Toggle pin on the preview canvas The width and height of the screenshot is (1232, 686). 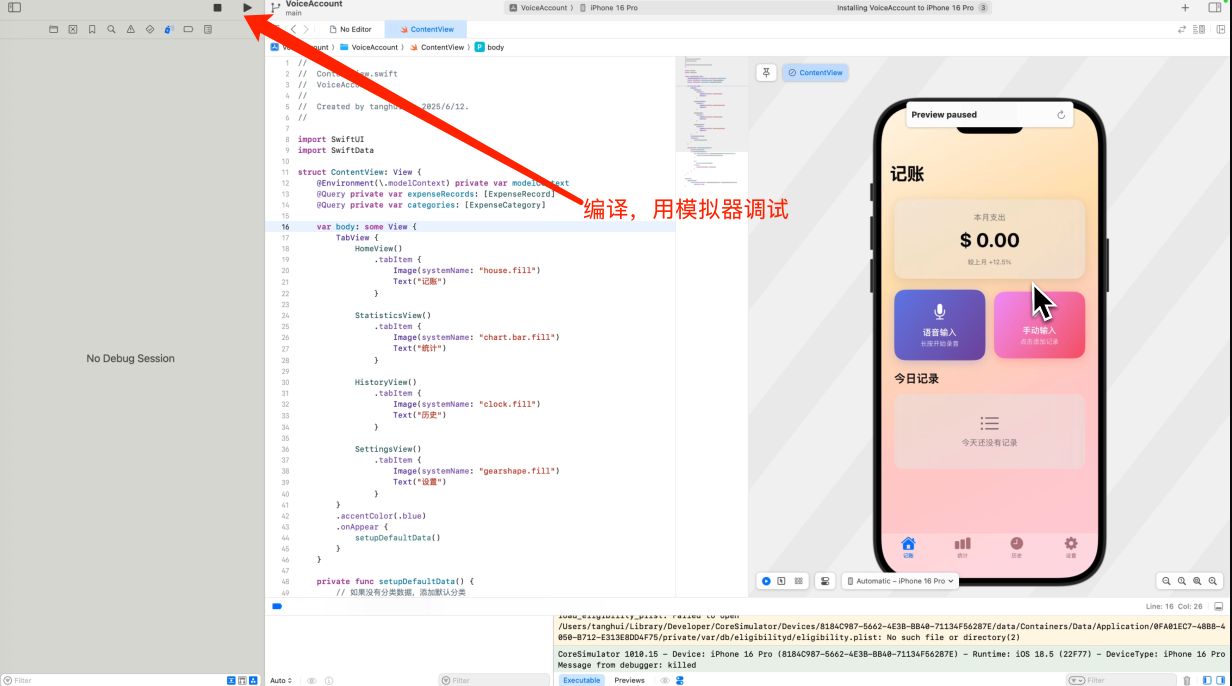(x=766, y=73)
